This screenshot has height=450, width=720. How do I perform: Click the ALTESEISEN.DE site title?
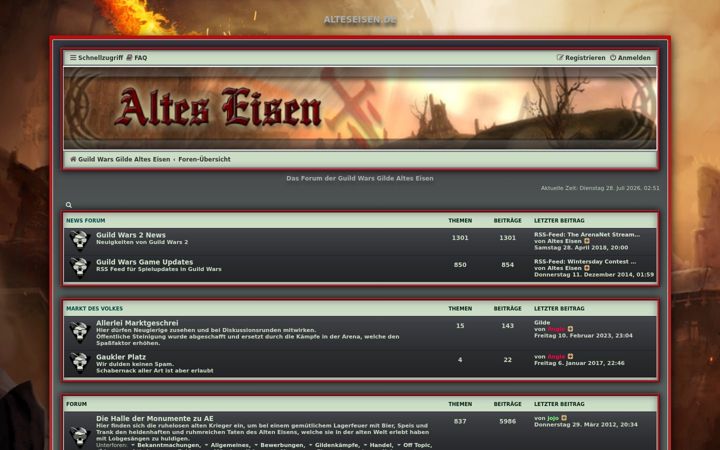[360, 20]
